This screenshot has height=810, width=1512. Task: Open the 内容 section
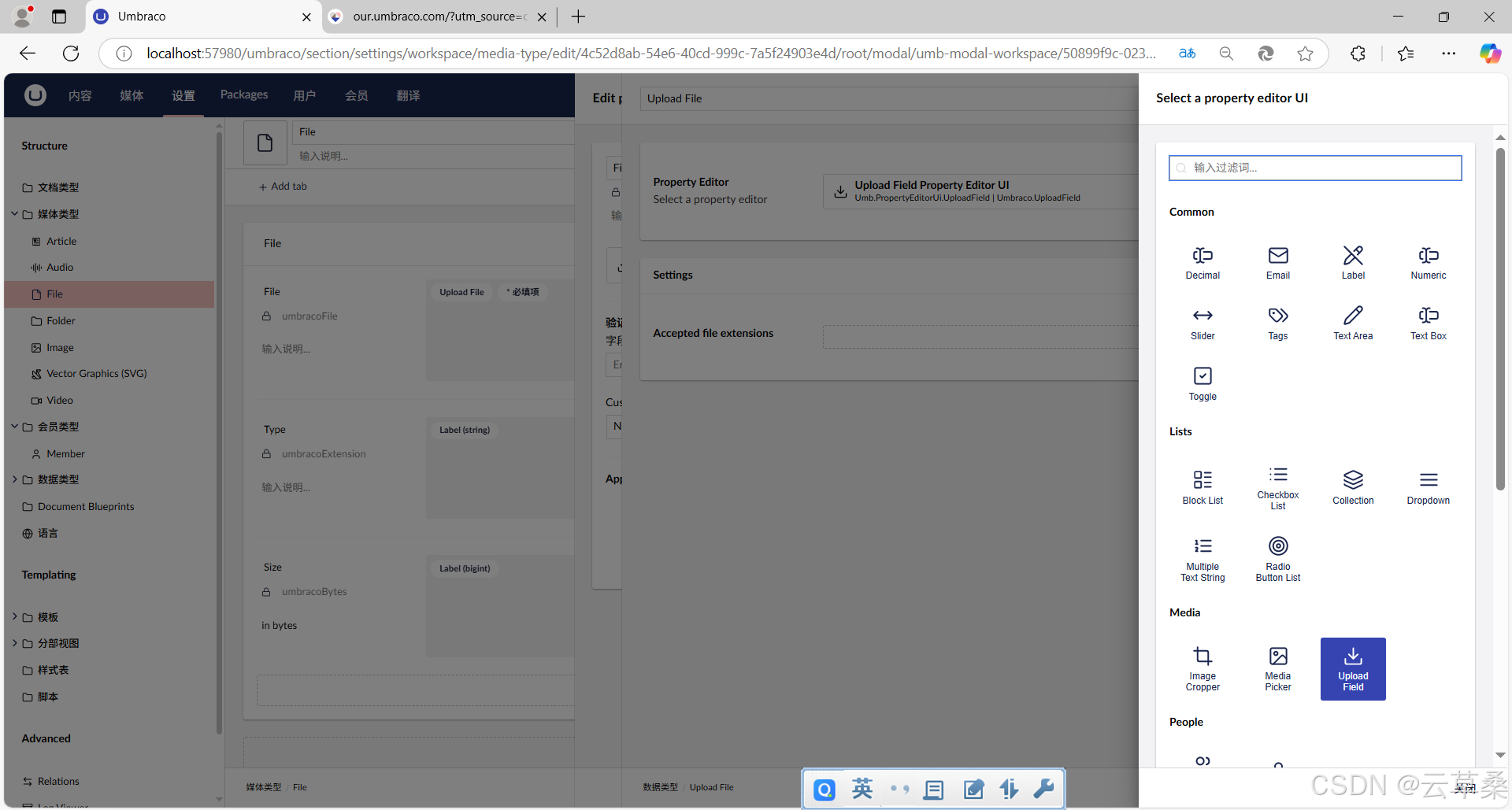tap(80, 95)
